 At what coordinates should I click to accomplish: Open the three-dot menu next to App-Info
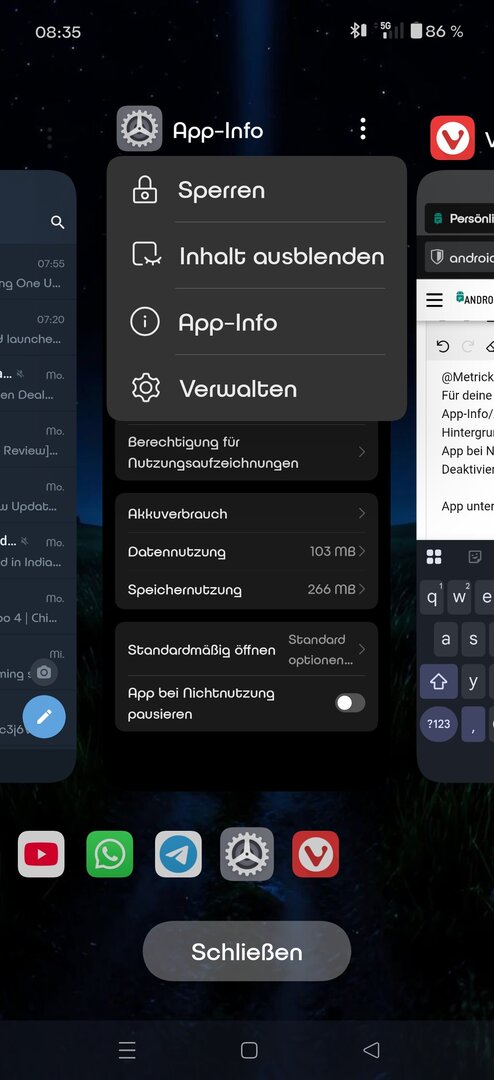pos(363,129)
